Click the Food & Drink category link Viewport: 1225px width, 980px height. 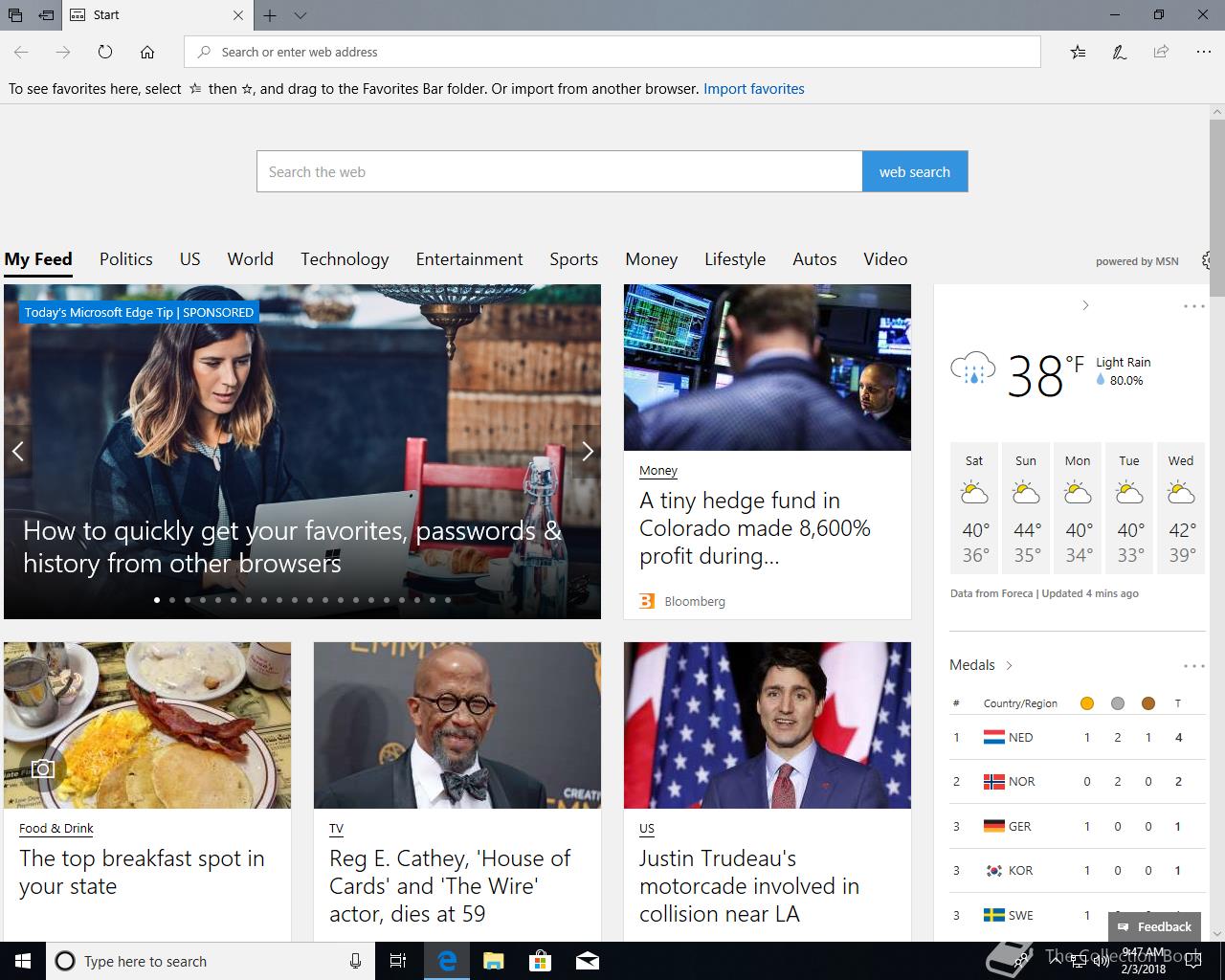click(56, 829)
